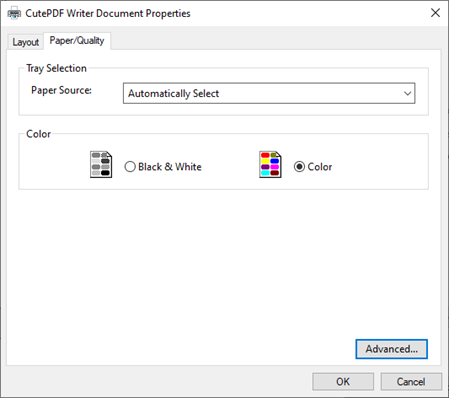Open Advanced... settings
Screen dimensions: 449x398
[x=391, y=349]
